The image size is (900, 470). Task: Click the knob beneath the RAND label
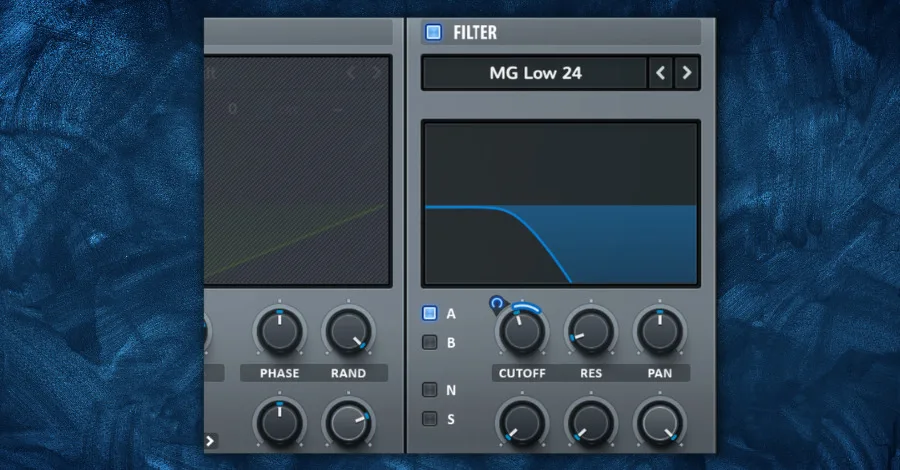348,424
